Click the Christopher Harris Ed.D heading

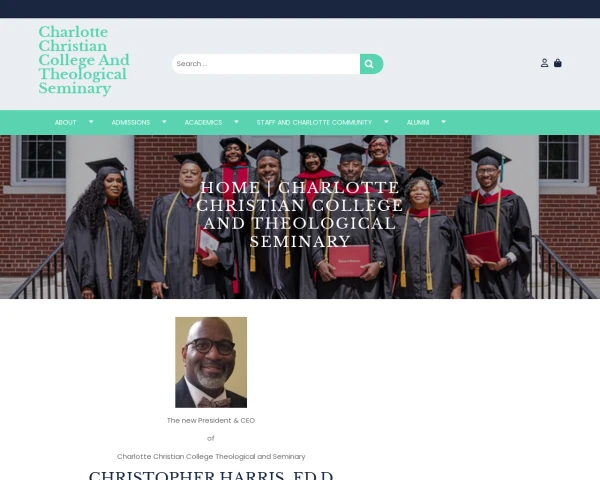click(211, 475)
